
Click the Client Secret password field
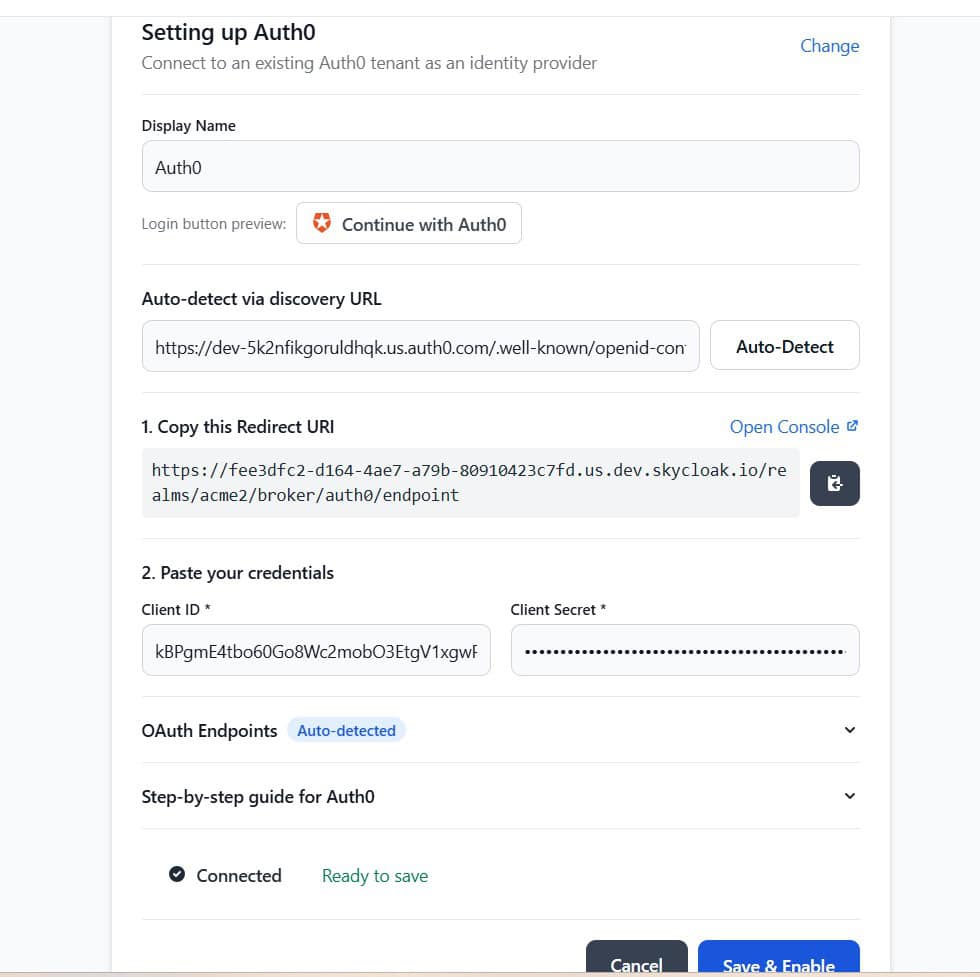(x=684, y=651)
